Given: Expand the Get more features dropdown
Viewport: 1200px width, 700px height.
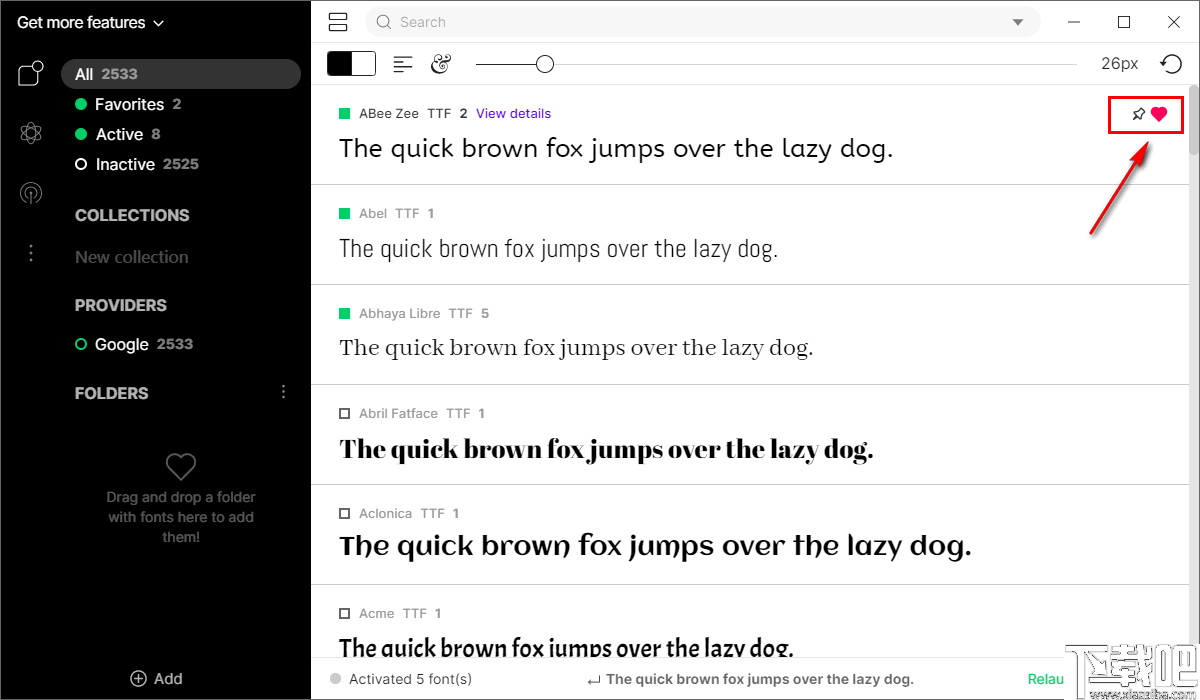Looking at the screenshot, I should tap(91, 22).
